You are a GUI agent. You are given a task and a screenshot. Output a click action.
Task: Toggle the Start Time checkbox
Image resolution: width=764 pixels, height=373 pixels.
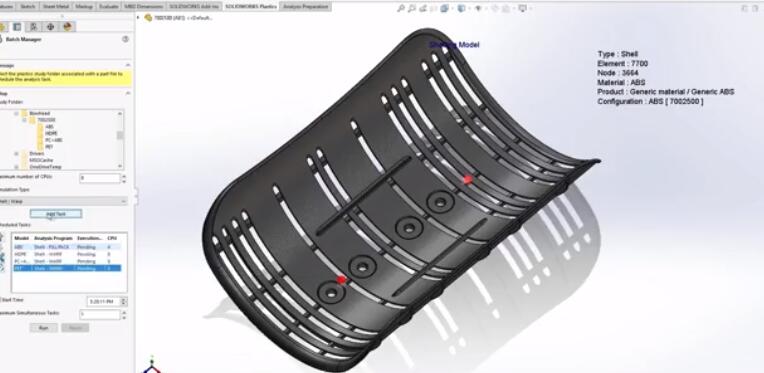(x=0, y=300)
